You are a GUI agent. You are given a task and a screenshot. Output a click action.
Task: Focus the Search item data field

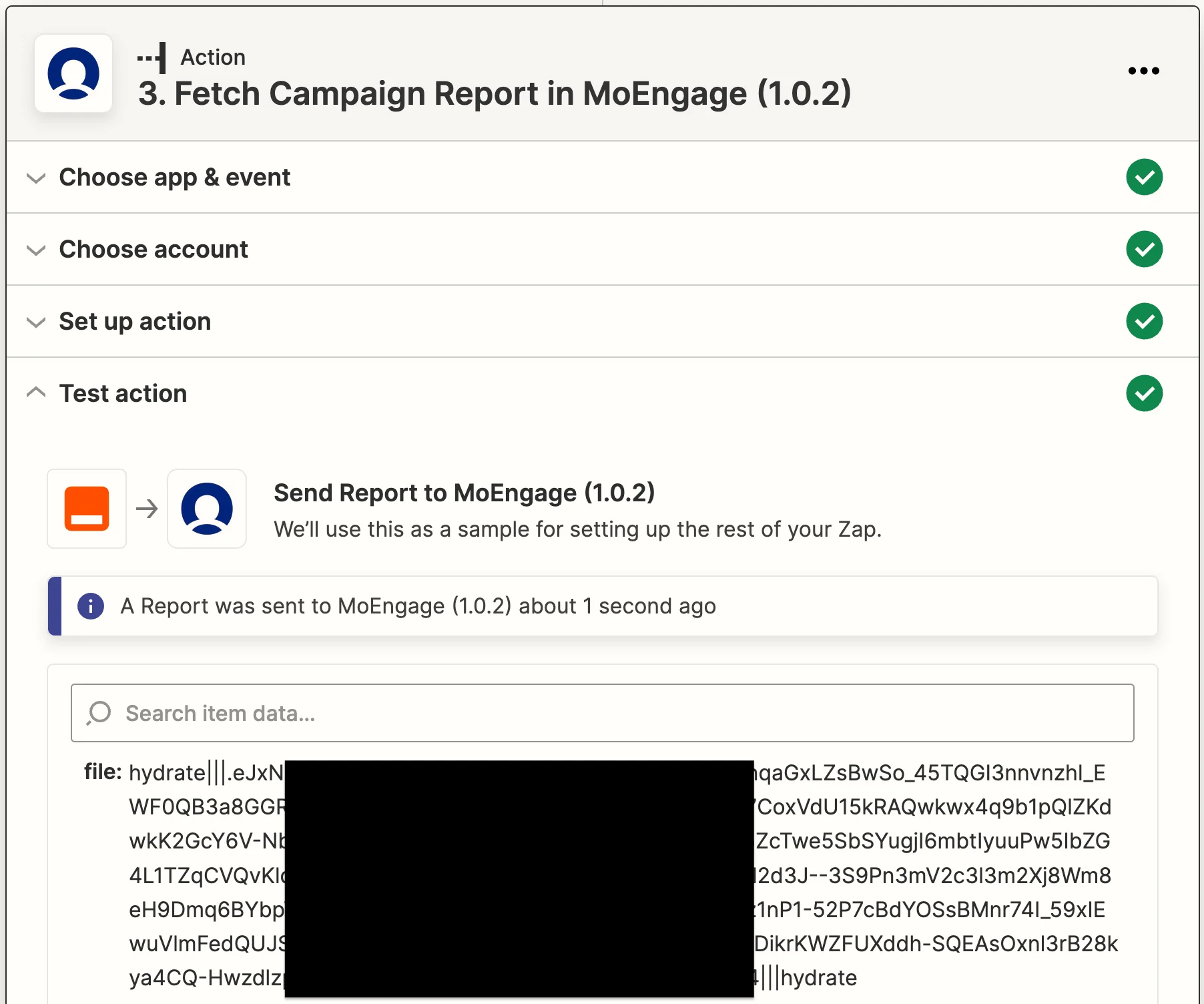(x=602, y=713)
